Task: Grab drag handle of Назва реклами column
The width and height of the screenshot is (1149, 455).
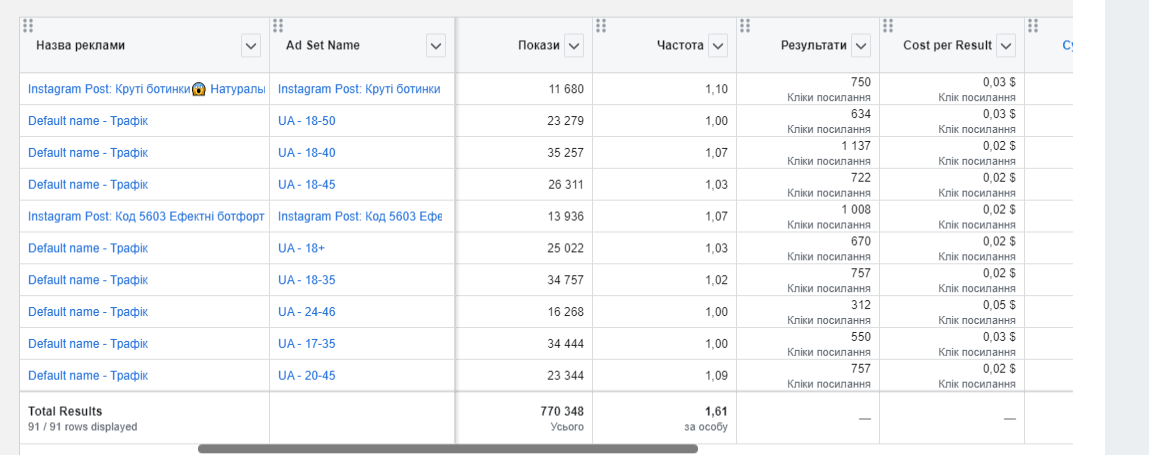Action: [x=28, y=26]
